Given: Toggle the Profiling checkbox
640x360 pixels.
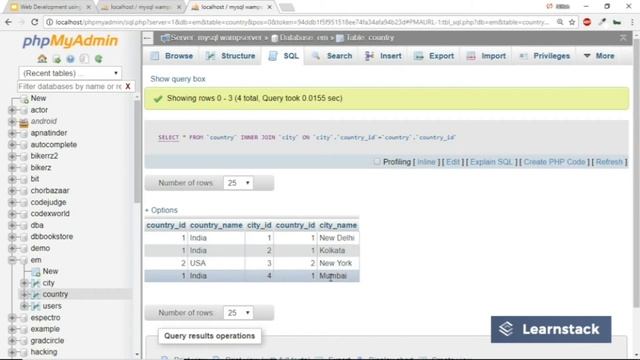Looking at the screenshot, I should point(377,162).
